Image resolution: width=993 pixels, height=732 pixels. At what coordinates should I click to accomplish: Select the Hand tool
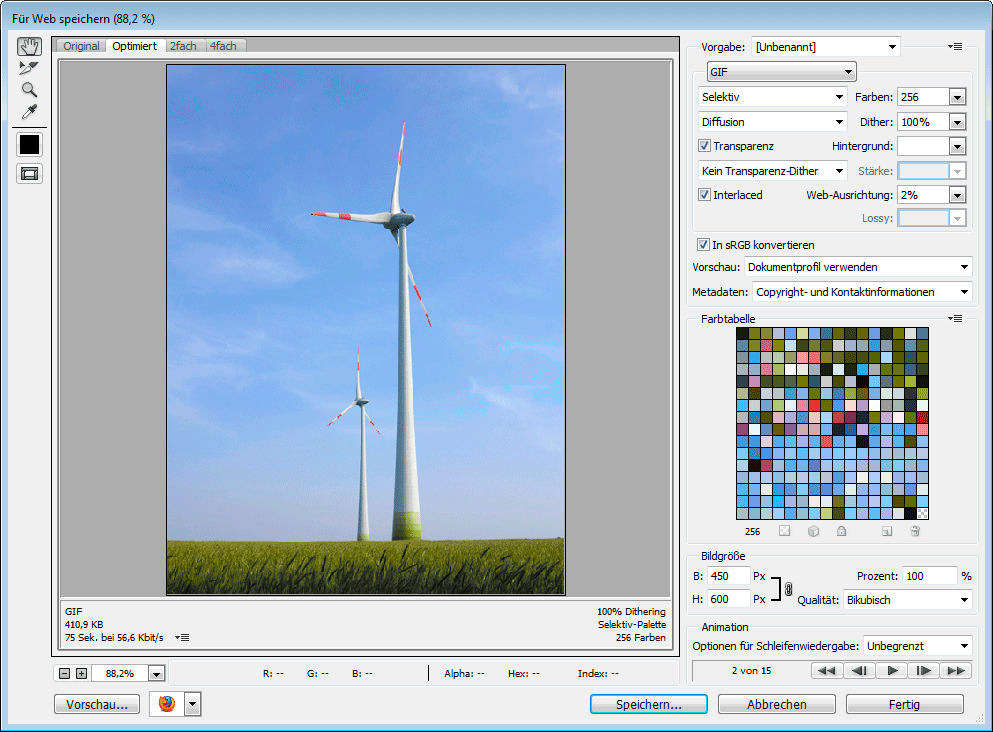coord(29,47)
